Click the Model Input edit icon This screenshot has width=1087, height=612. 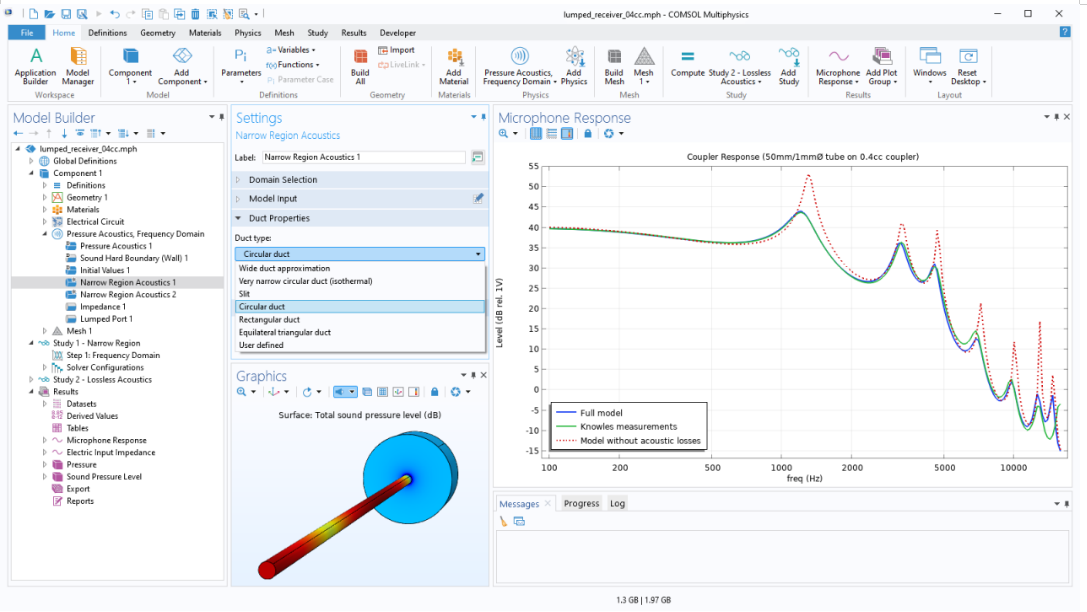point(478,198)
